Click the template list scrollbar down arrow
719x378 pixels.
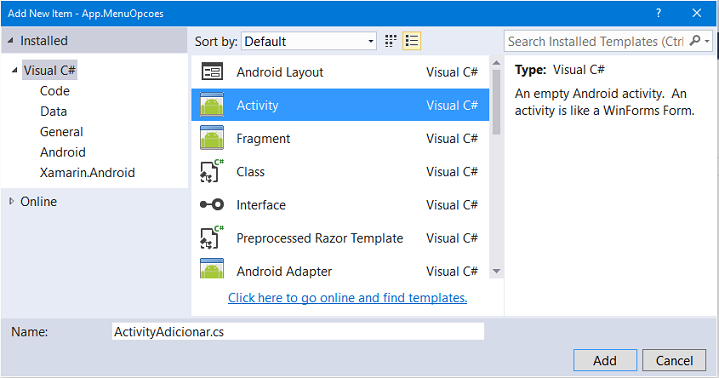tap(496, 271)
